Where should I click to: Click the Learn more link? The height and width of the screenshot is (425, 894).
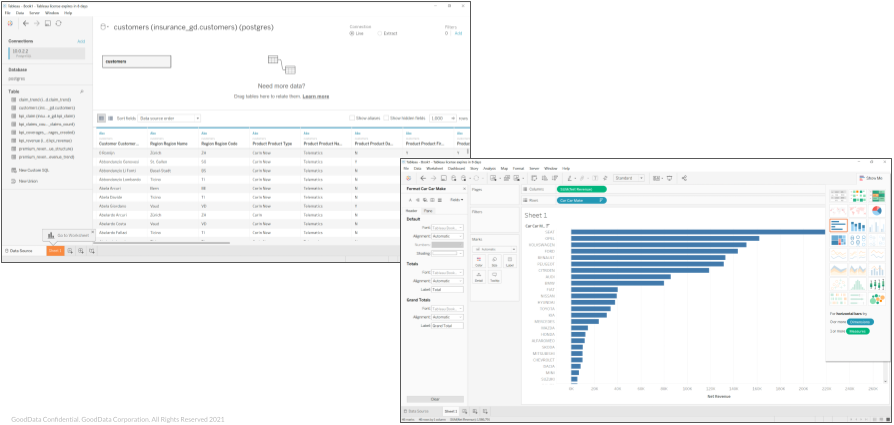(315, 96)
